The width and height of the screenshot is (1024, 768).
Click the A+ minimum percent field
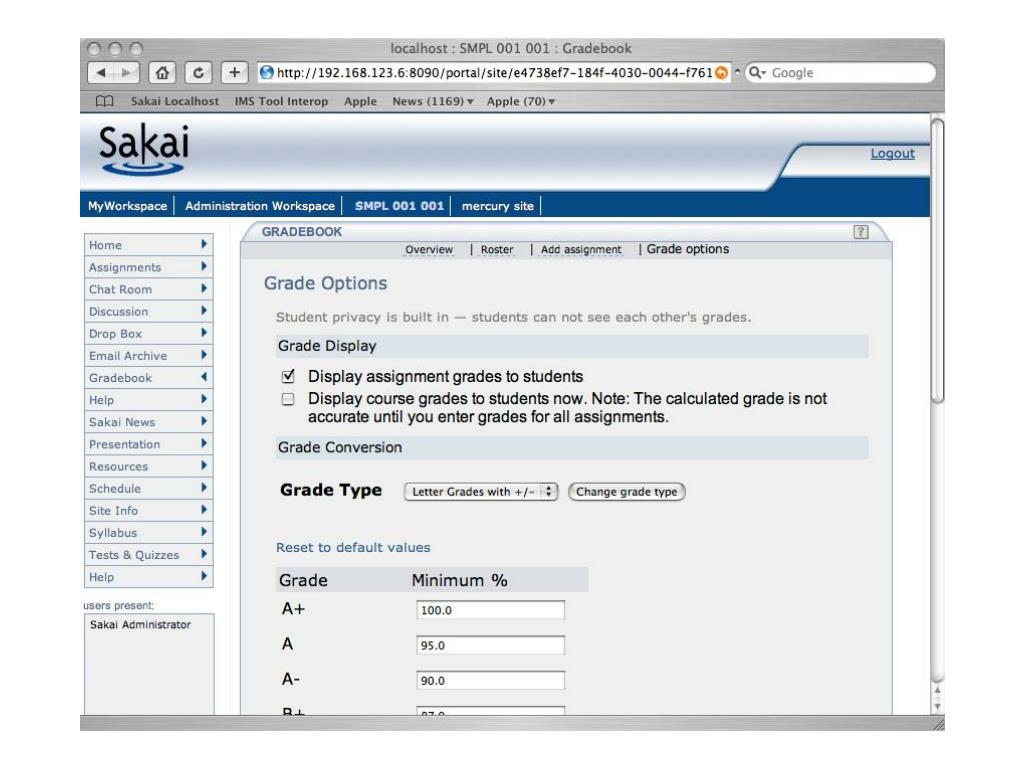click(490, 610)
